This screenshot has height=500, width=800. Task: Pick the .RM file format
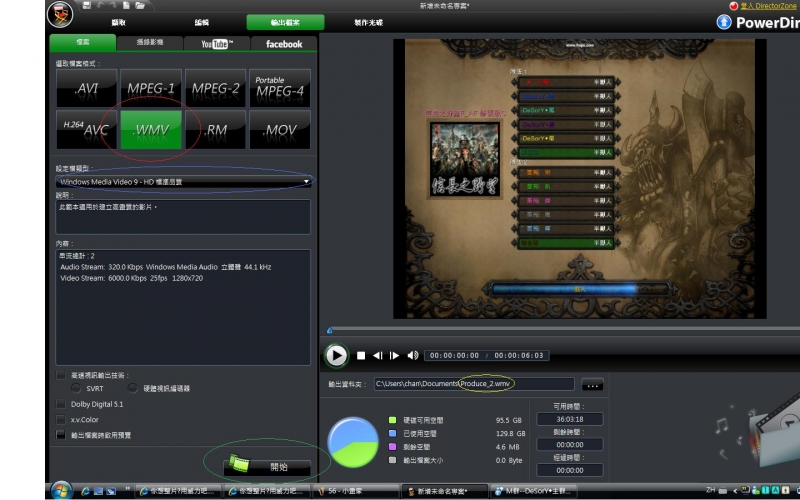click(x=215, y=130)
